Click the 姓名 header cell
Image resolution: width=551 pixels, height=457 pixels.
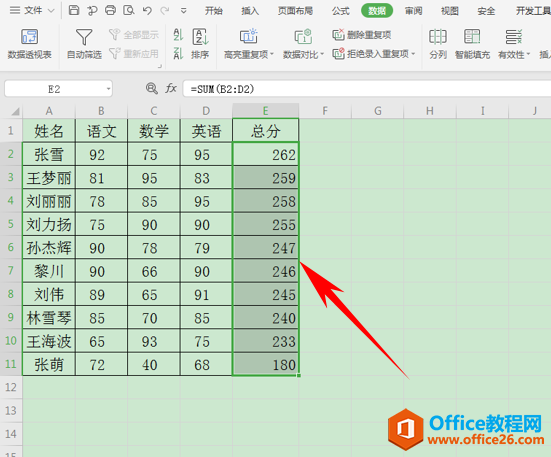pyautogui.click(x=49, y=131)
